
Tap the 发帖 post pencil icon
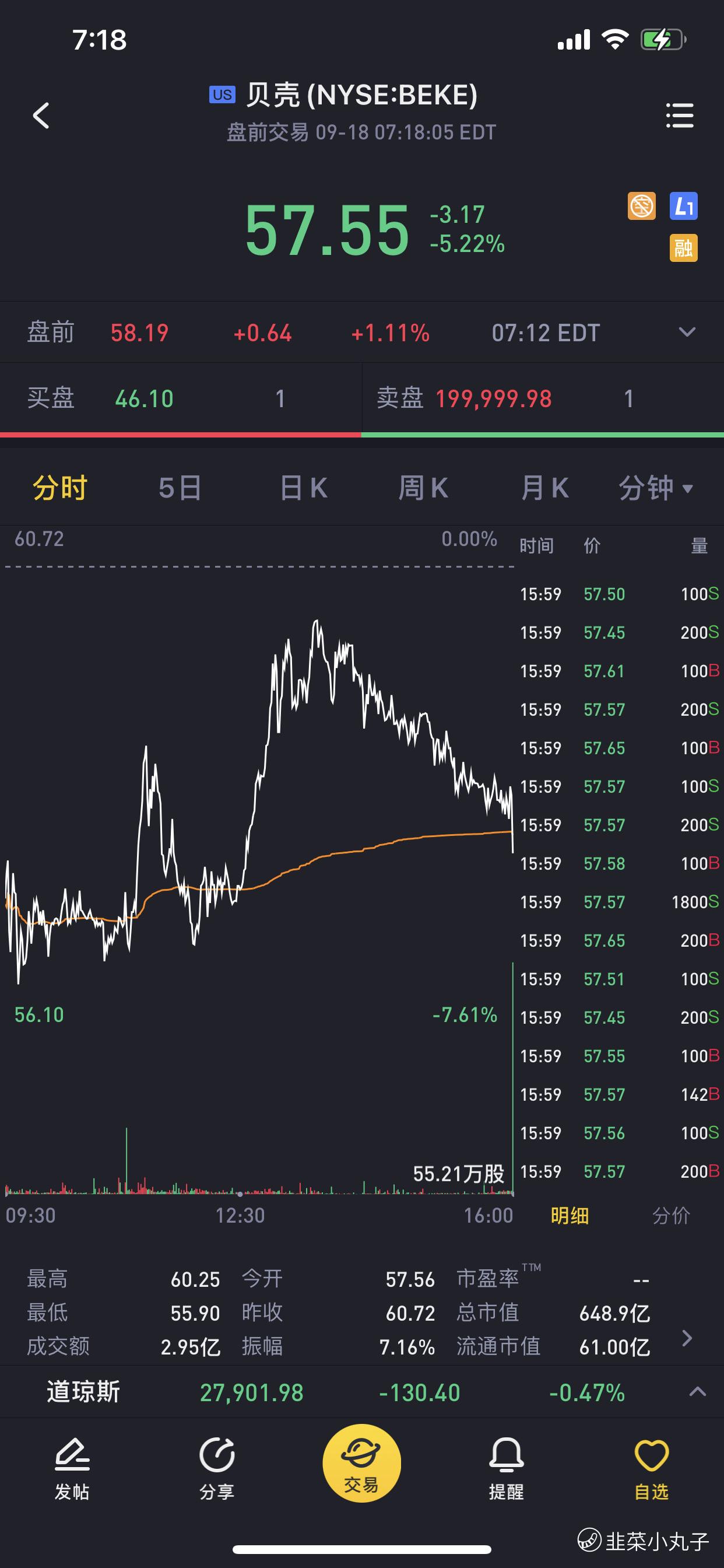72,1469
